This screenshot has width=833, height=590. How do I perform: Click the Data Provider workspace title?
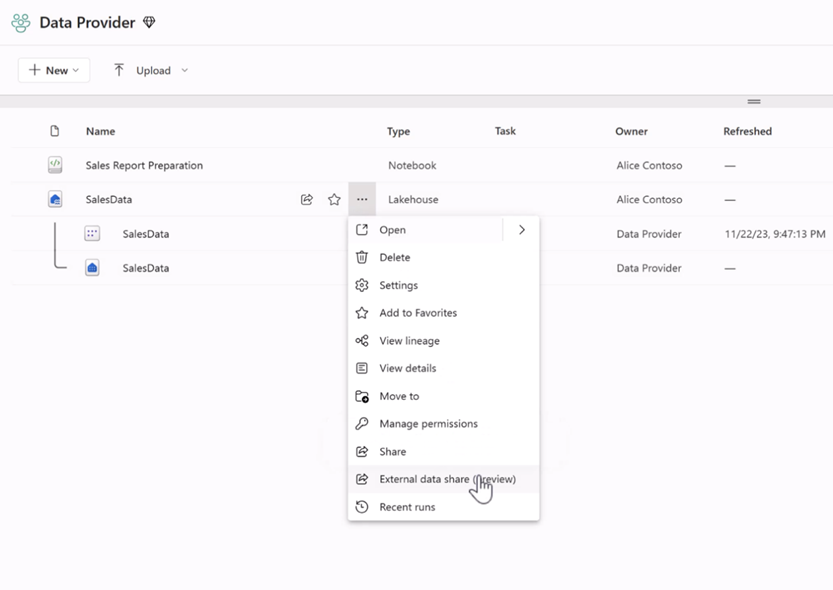point(87,23)
